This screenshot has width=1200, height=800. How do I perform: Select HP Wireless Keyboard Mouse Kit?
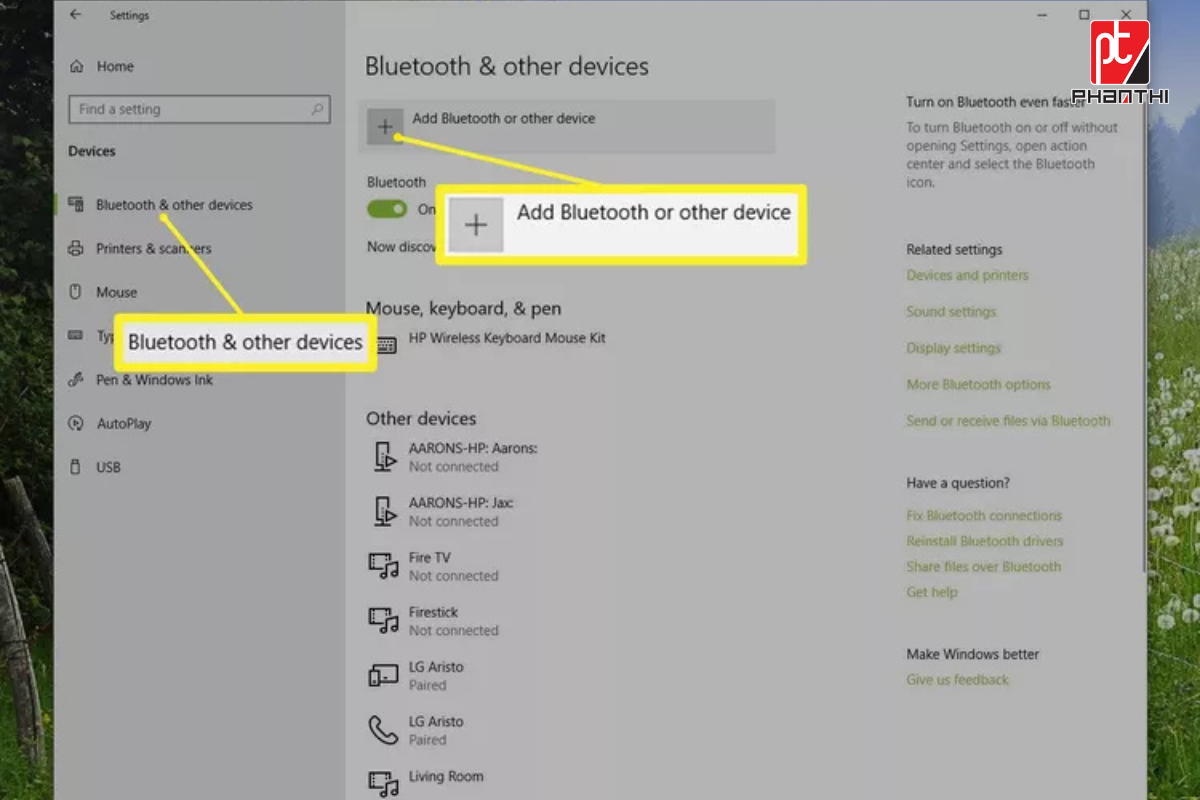[507, 338]
